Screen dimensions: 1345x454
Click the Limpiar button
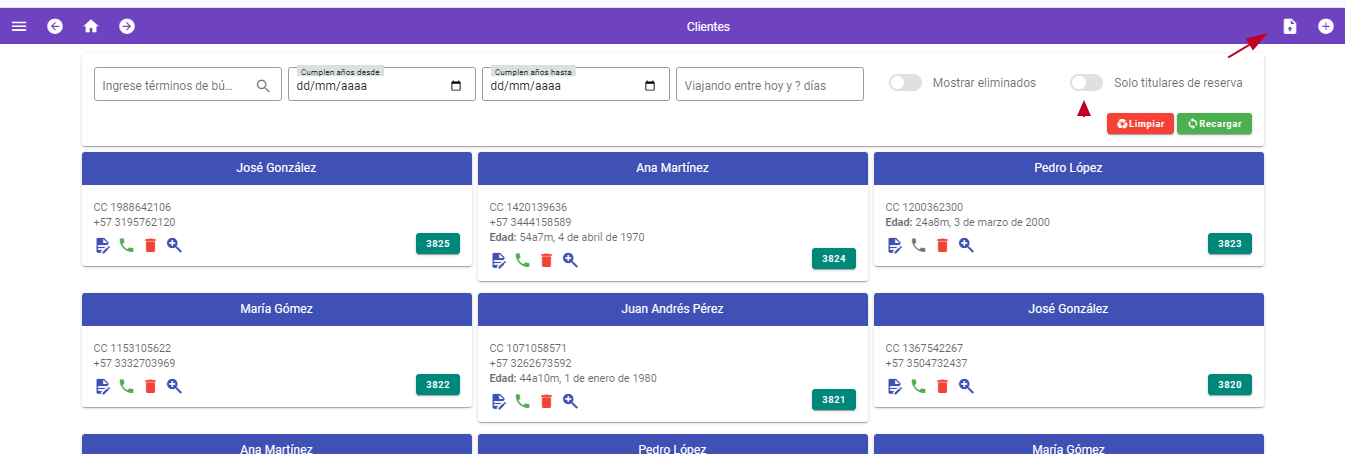1140,124
